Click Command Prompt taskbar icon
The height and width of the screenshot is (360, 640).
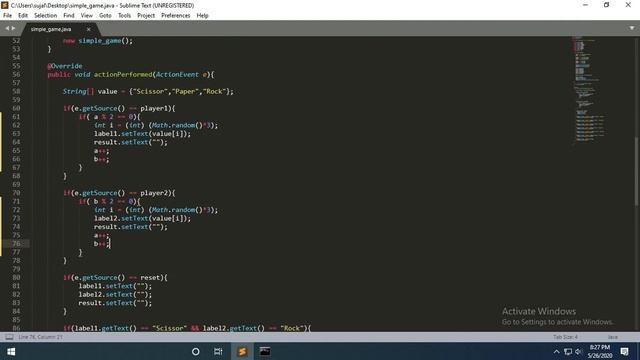[265, 351]
